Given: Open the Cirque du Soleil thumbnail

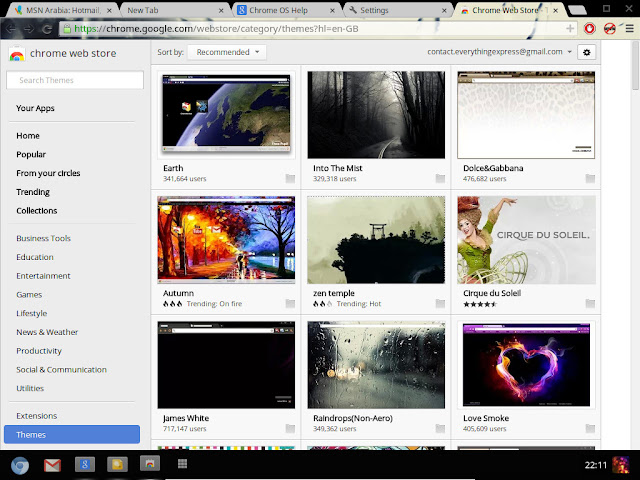Looking at the screenshot, I should pos(526,240).
